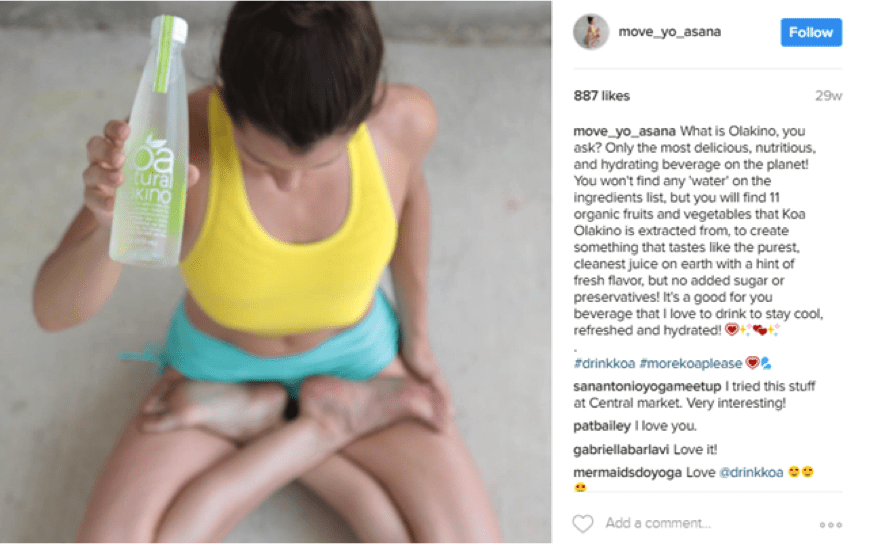Click the bottle in the post photo

150,142
